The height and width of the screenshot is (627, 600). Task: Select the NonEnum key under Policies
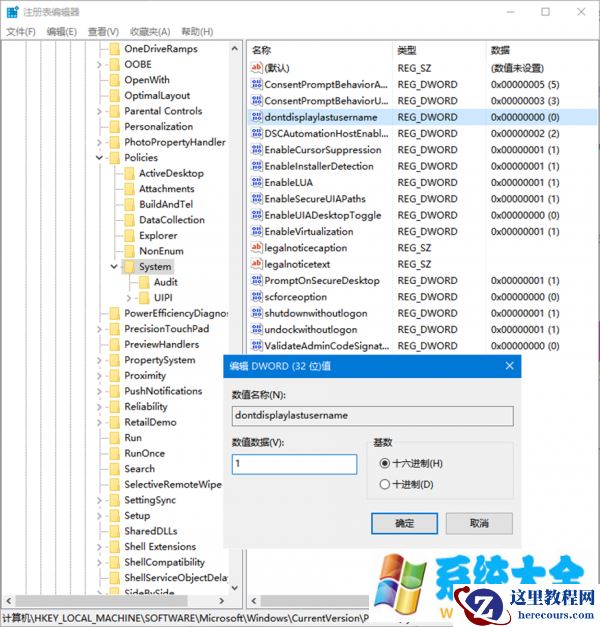161,251
